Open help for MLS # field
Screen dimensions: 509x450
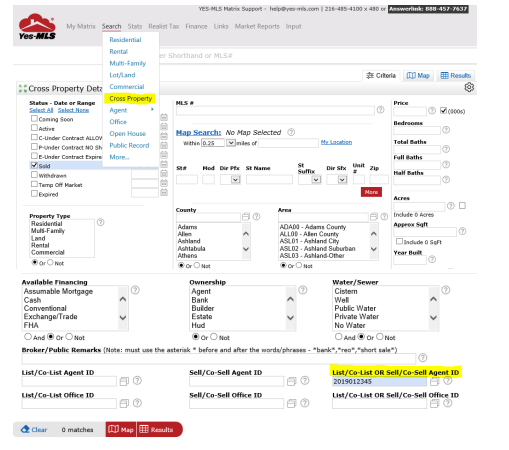pyautogui.click(x=380, y=110)
